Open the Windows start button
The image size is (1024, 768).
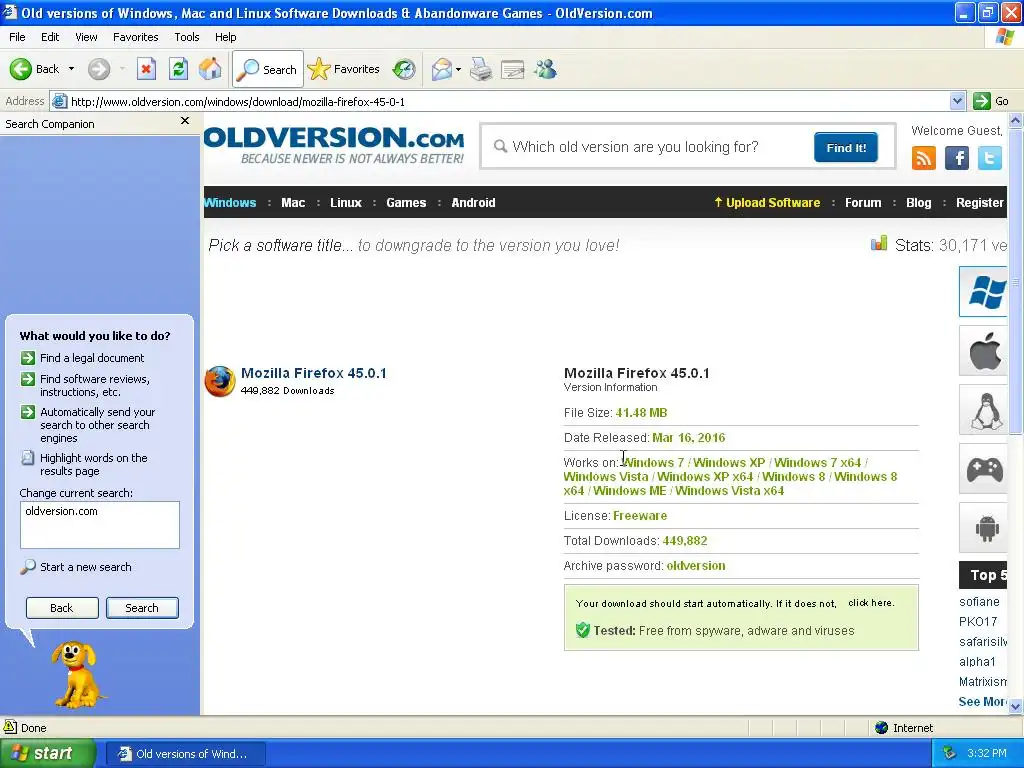click(48, 753)
